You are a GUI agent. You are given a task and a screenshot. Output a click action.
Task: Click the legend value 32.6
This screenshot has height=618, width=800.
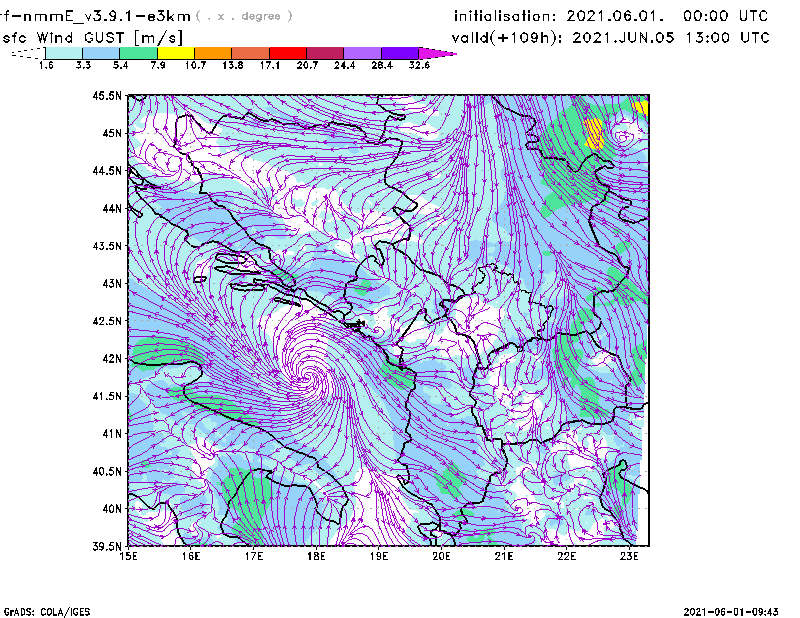[x=419, y=65]
